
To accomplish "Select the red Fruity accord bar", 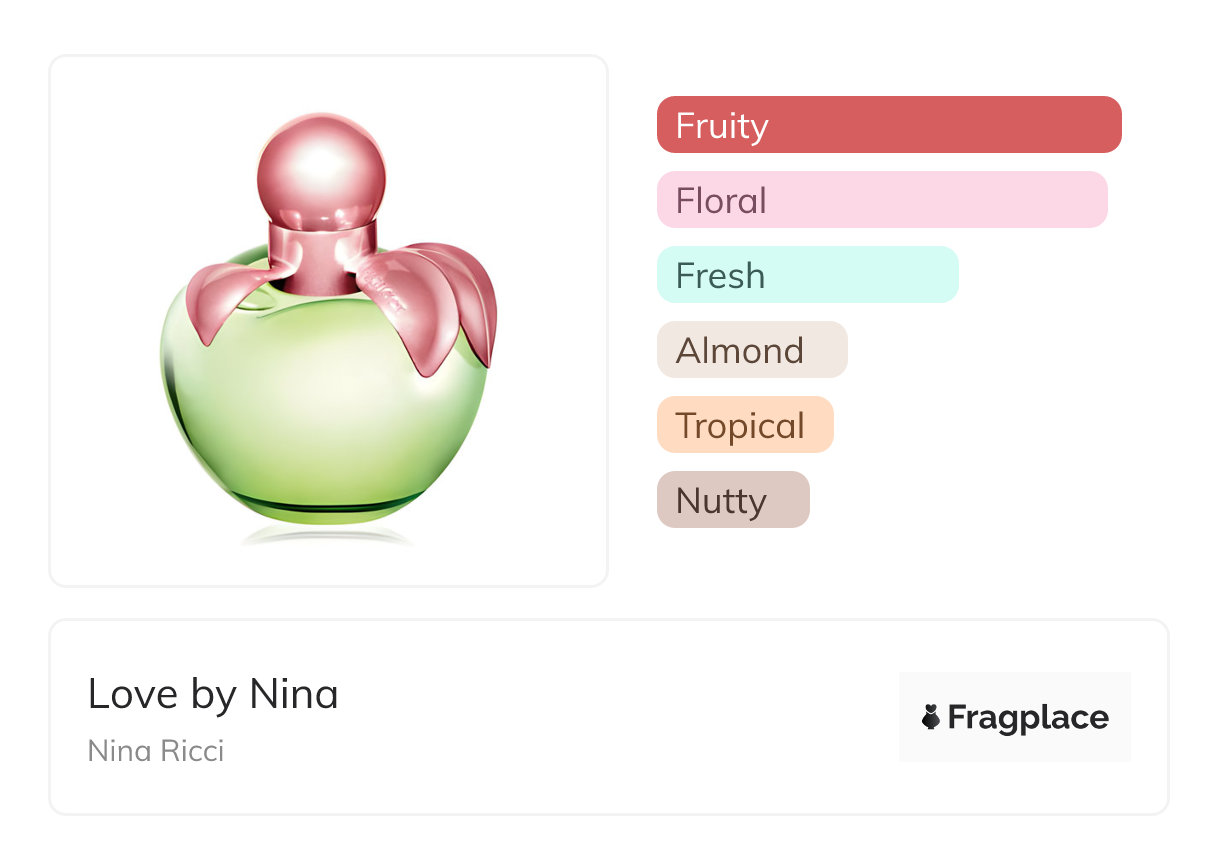I will pos(889,125).
